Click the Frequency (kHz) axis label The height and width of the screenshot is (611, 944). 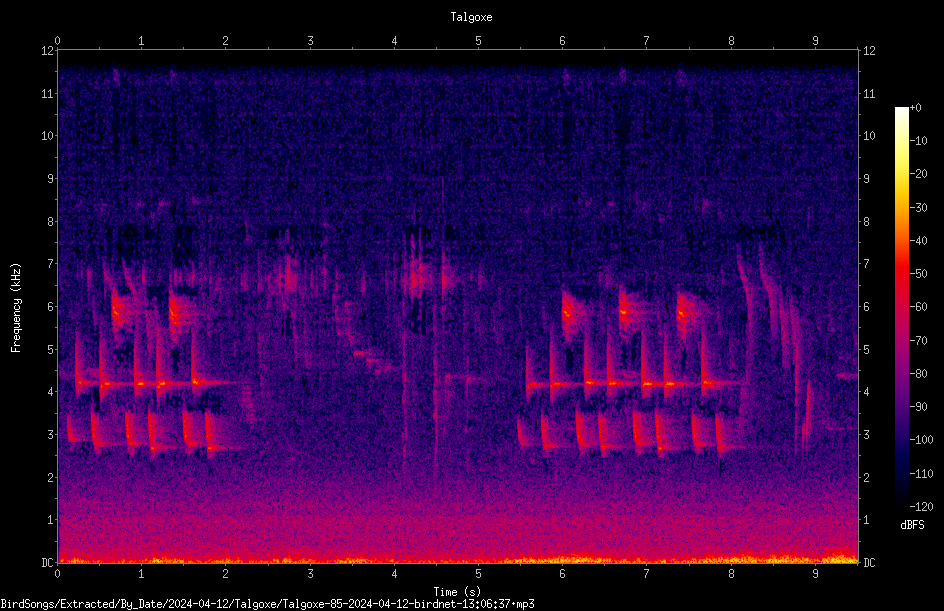pyautogui.click(x=16, y=308)
